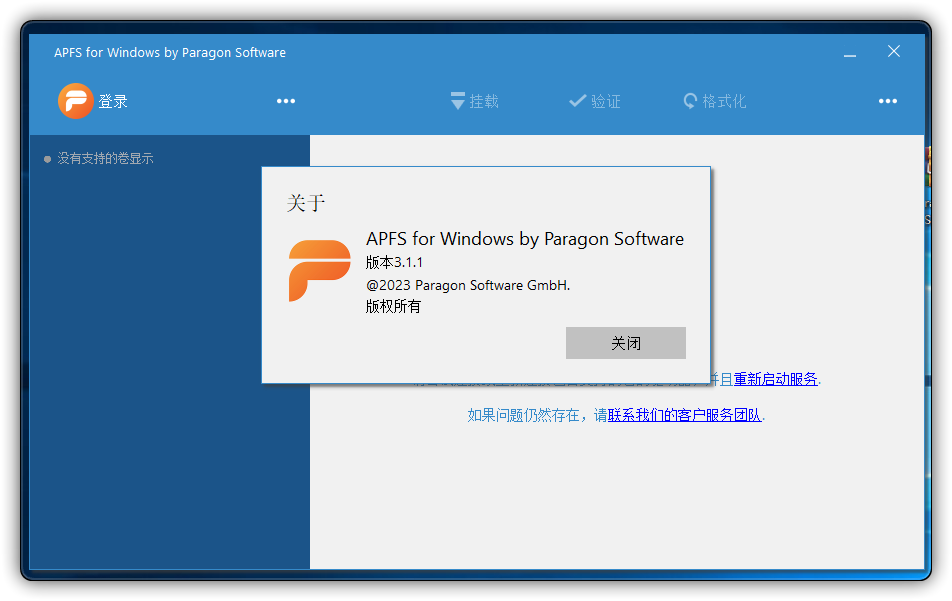Image resolution: width=952 pixels, height=601 pixels.
Task: Click the circular Format icon
Action: point(689,100)
